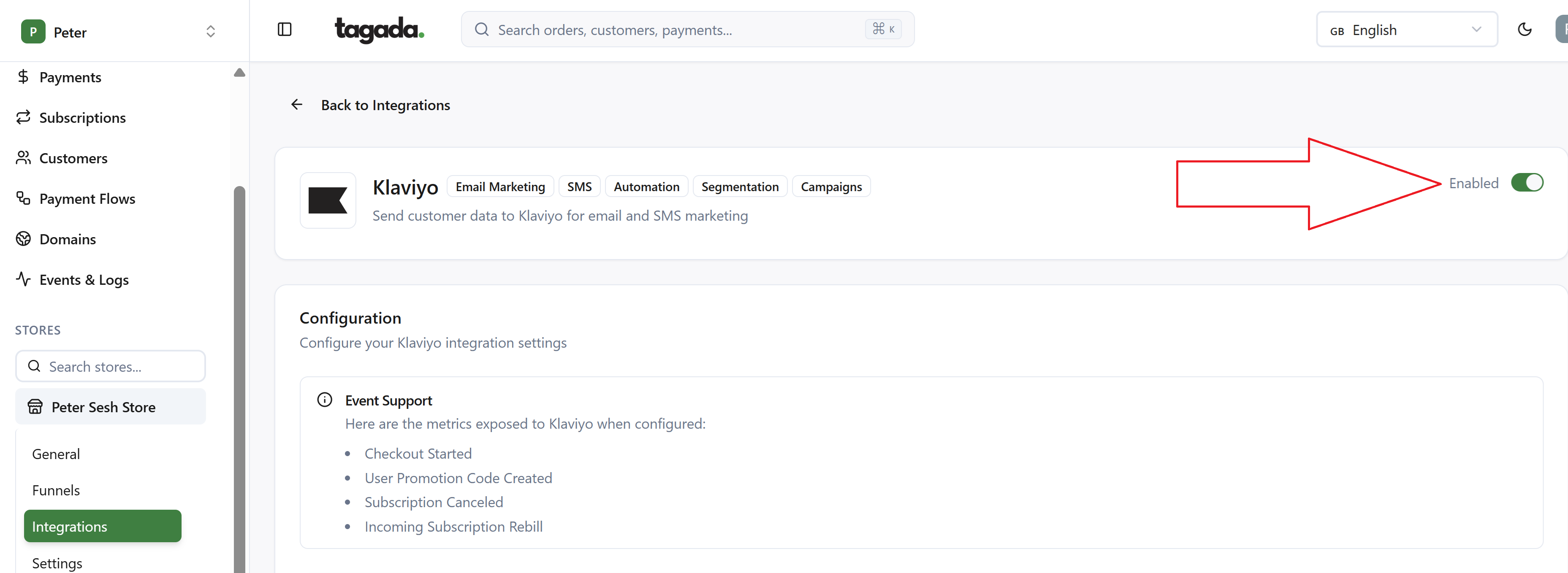This screenshot has width=1568, height=573.
Task: Click the Domains globe icon
Action: (23, 239)
